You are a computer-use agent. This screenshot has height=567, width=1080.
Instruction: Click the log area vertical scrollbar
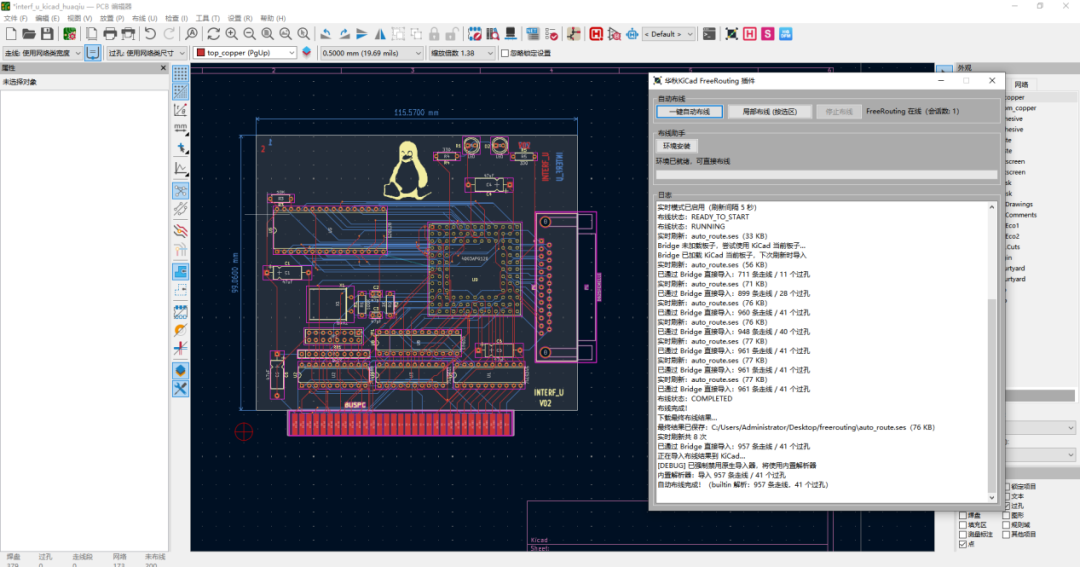point(992,351)
